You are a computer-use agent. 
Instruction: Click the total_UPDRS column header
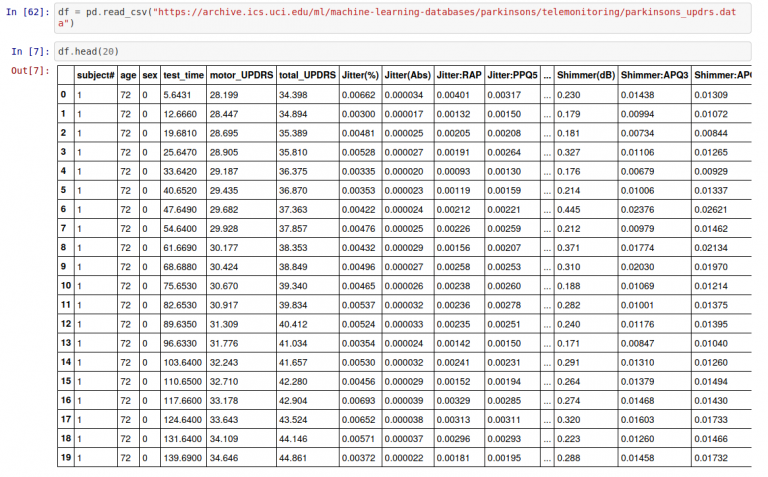tap(308, 75)
